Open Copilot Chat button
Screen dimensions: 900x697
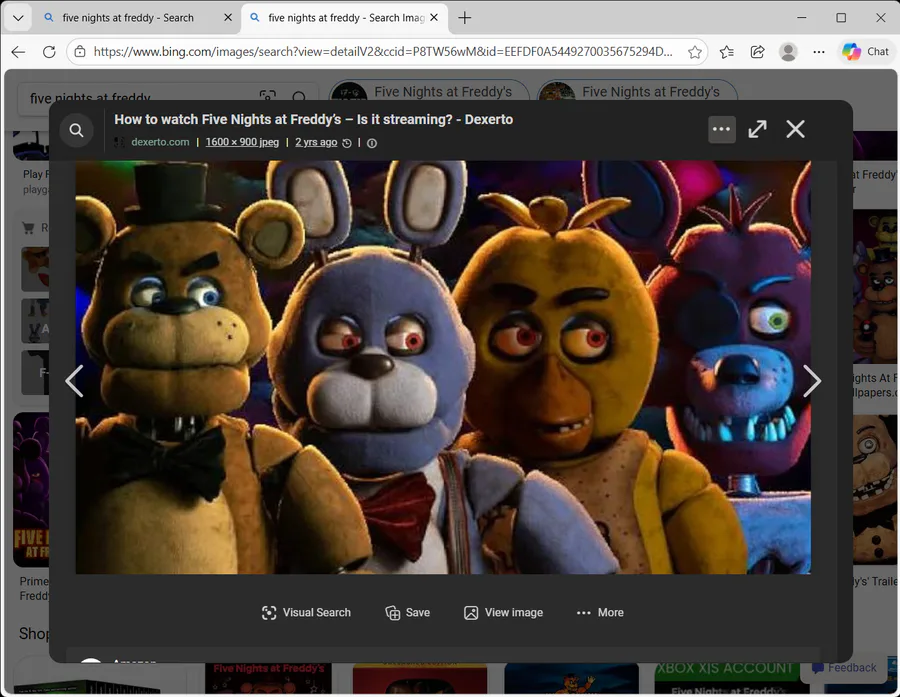click(x=866, y=52)
